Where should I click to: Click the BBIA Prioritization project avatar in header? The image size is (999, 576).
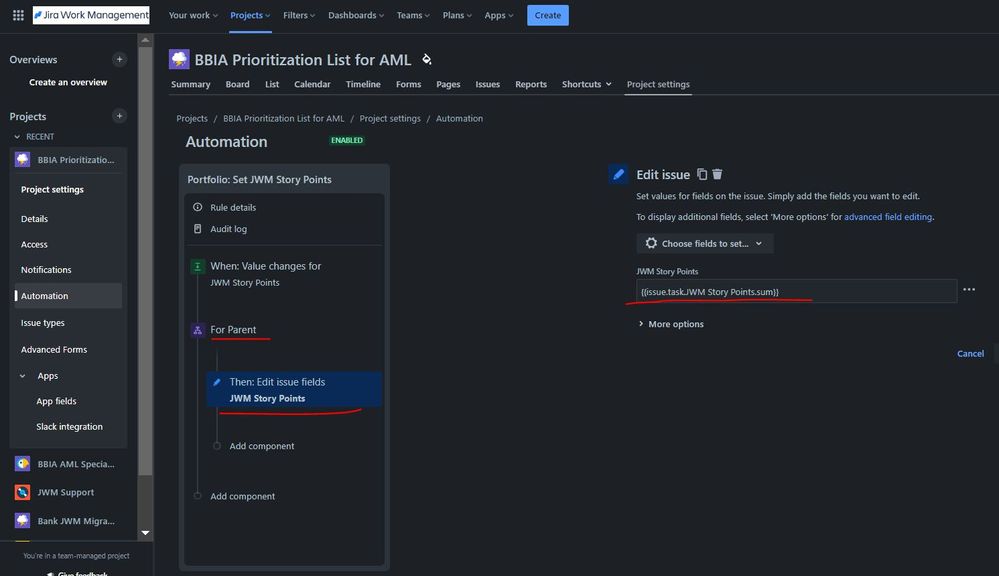point(179,59)
